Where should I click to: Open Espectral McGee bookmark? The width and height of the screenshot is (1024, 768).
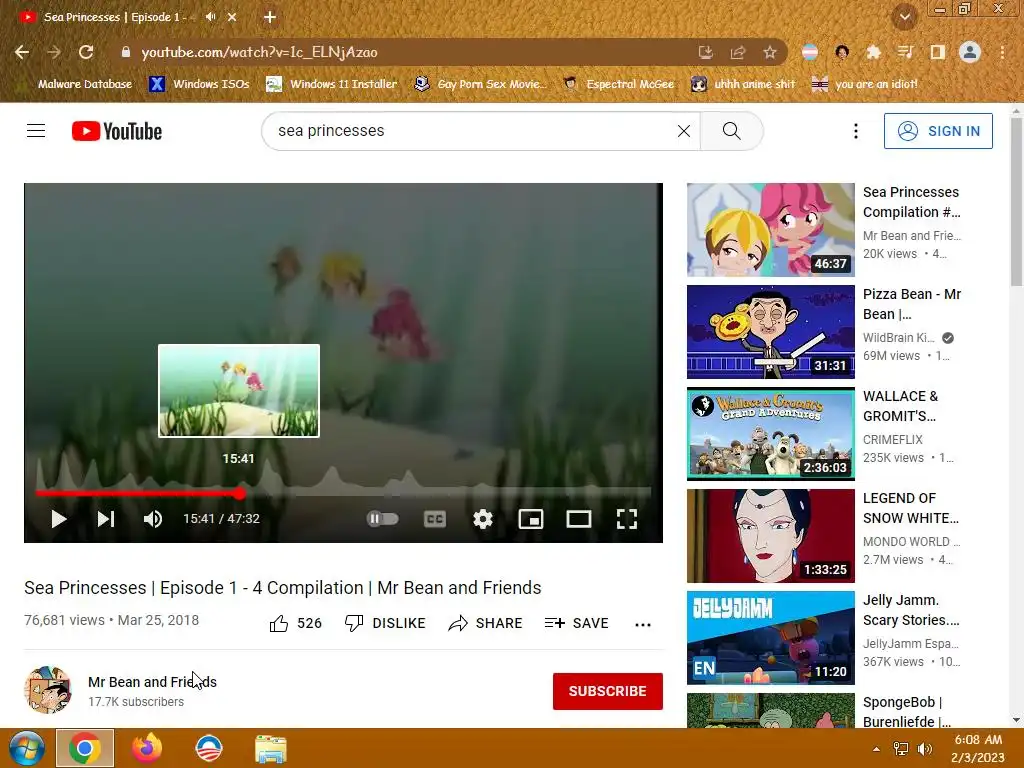pyautogui.click(x=618, y=84)
